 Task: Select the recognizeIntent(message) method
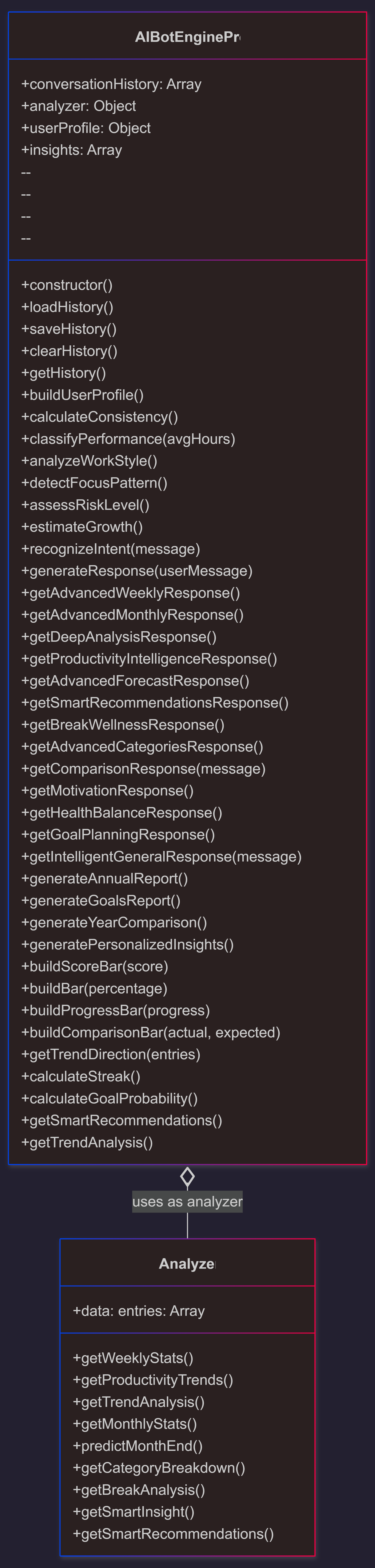pyautogui.click(x=110, y=549)
